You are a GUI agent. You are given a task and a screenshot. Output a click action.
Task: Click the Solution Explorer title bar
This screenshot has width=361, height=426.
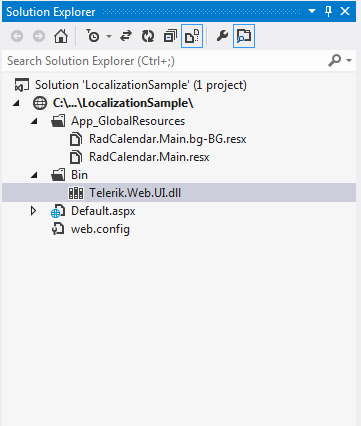179,11
